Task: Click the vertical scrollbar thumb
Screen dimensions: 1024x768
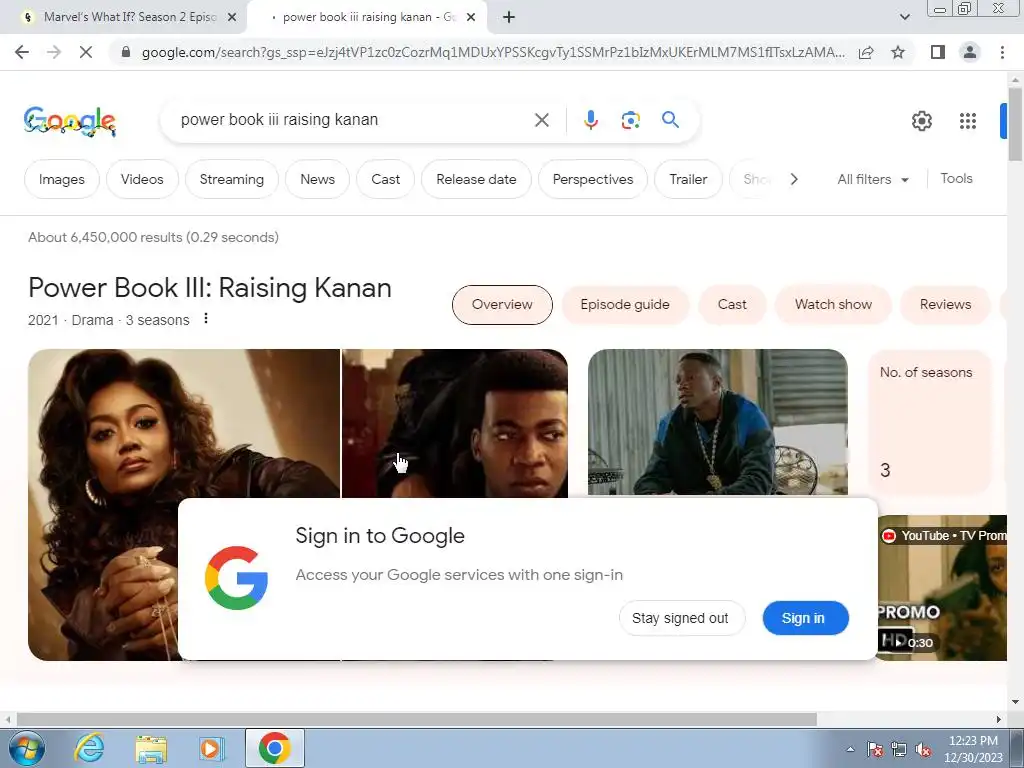Action: 1015,124
